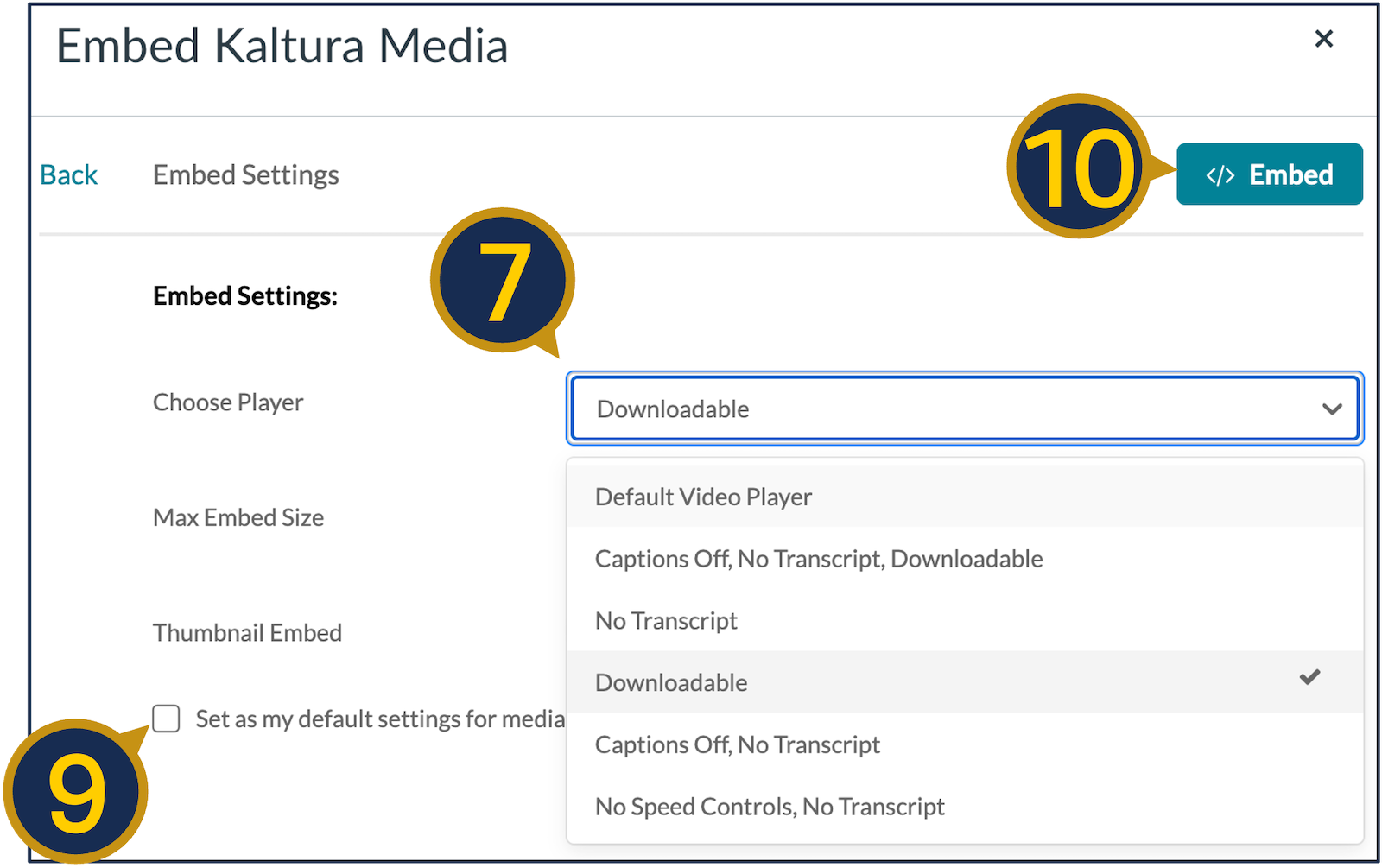Select Captions Off, No Transcript option
The height and width of the screenshot is (868, 1382).
[x=737, y=744]
